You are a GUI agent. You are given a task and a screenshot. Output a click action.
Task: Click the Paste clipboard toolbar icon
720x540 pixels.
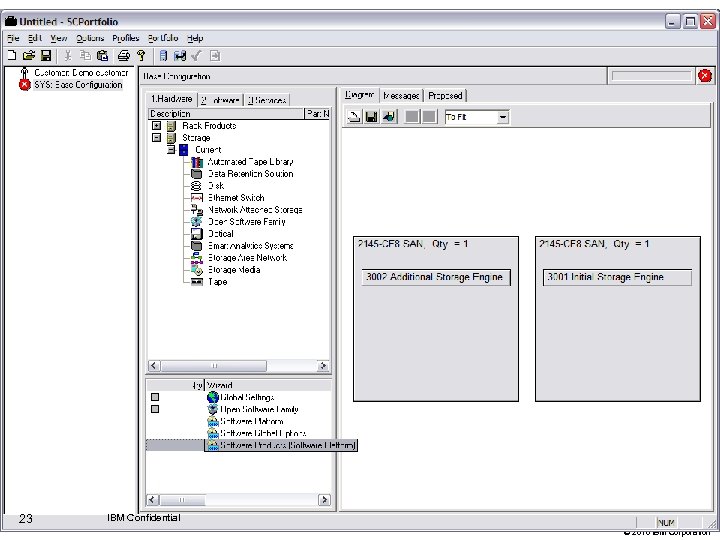(x=102, y=56)
